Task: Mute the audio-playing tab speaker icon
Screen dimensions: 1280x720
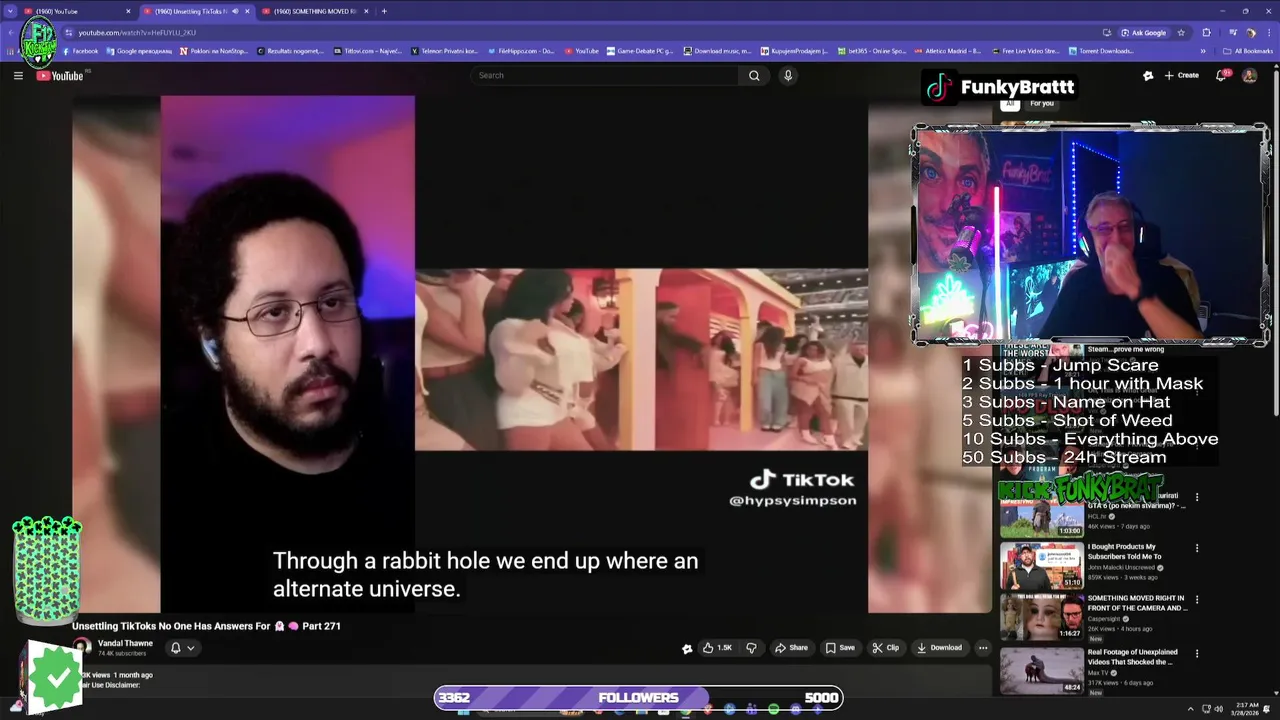Action: click(235, 11)
